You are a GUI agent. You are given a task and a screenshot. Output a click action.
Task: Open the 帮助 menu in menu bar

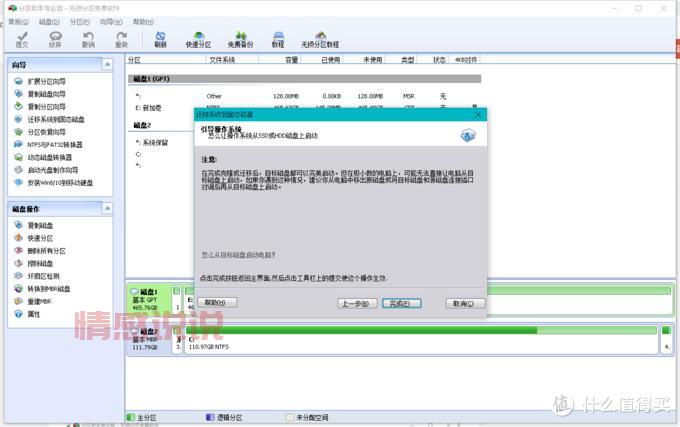point(143,21)
